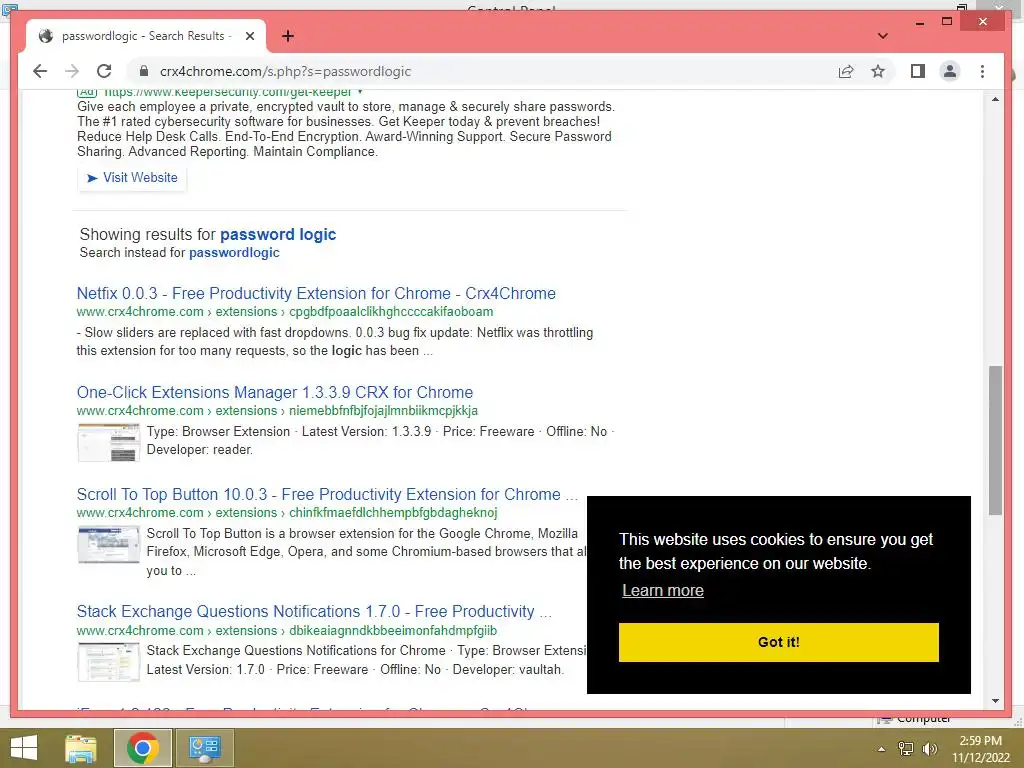Click the cpgbdfpoaalclikhghccccakifaoboam URL text
This screenshot has height=768, width=1024.
click(391, 312)
